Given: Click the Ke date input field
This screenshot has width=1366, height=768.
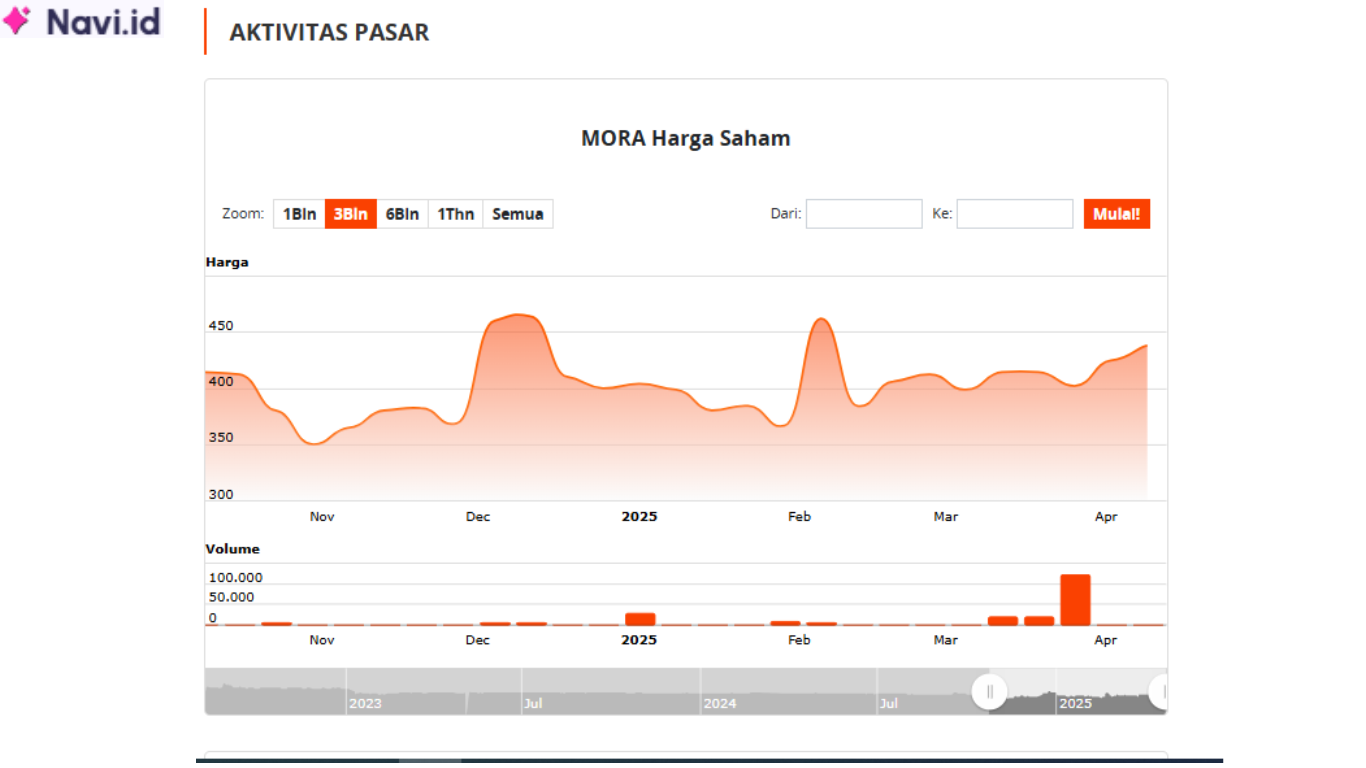Looking at the screenshot, I should (x=1015, y=214).
